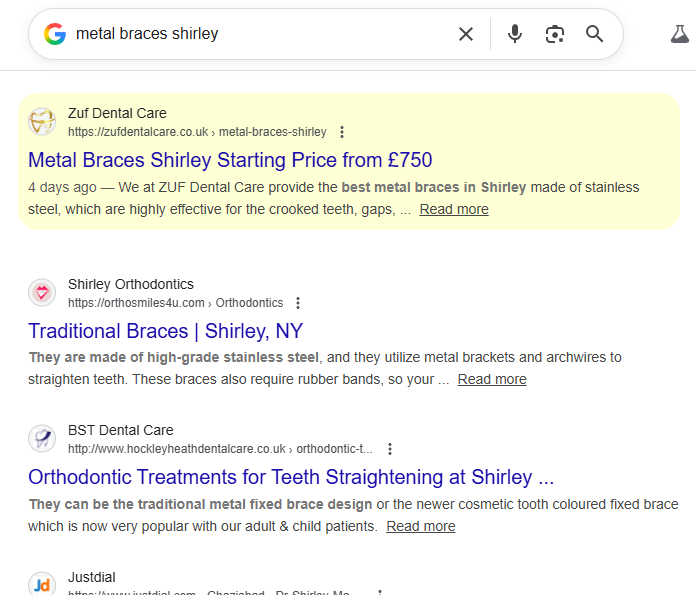
Task: Click the BST Dental Care favicon
Action: (42, 439)
